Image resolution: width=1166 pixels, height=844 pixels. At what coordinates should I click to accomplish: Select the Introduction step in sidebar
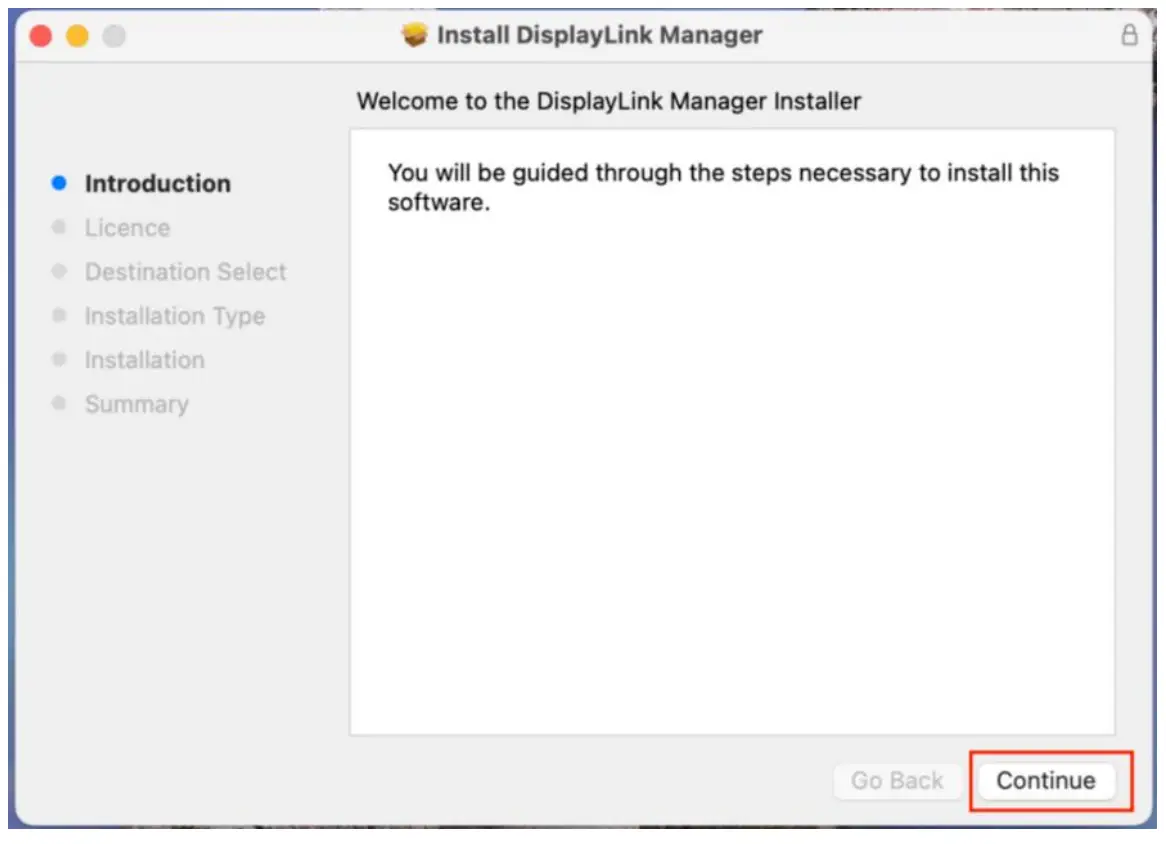(158, 184)
